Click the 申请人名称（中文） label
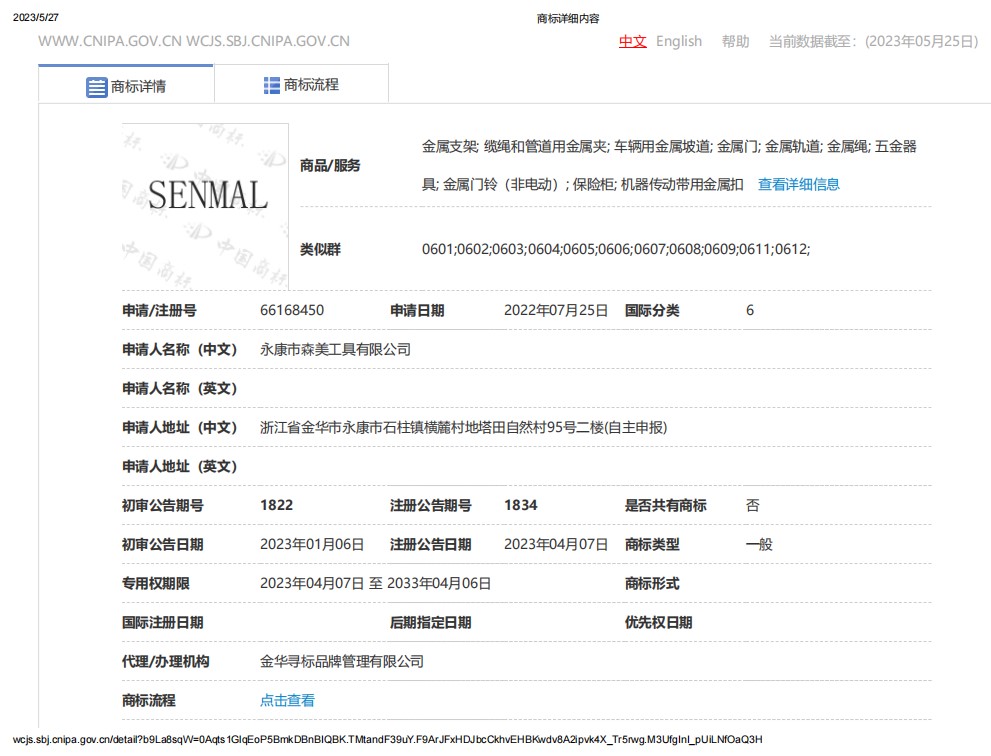Image resolution: width=991 pixels, height=756 pixels. click(179, 350)
